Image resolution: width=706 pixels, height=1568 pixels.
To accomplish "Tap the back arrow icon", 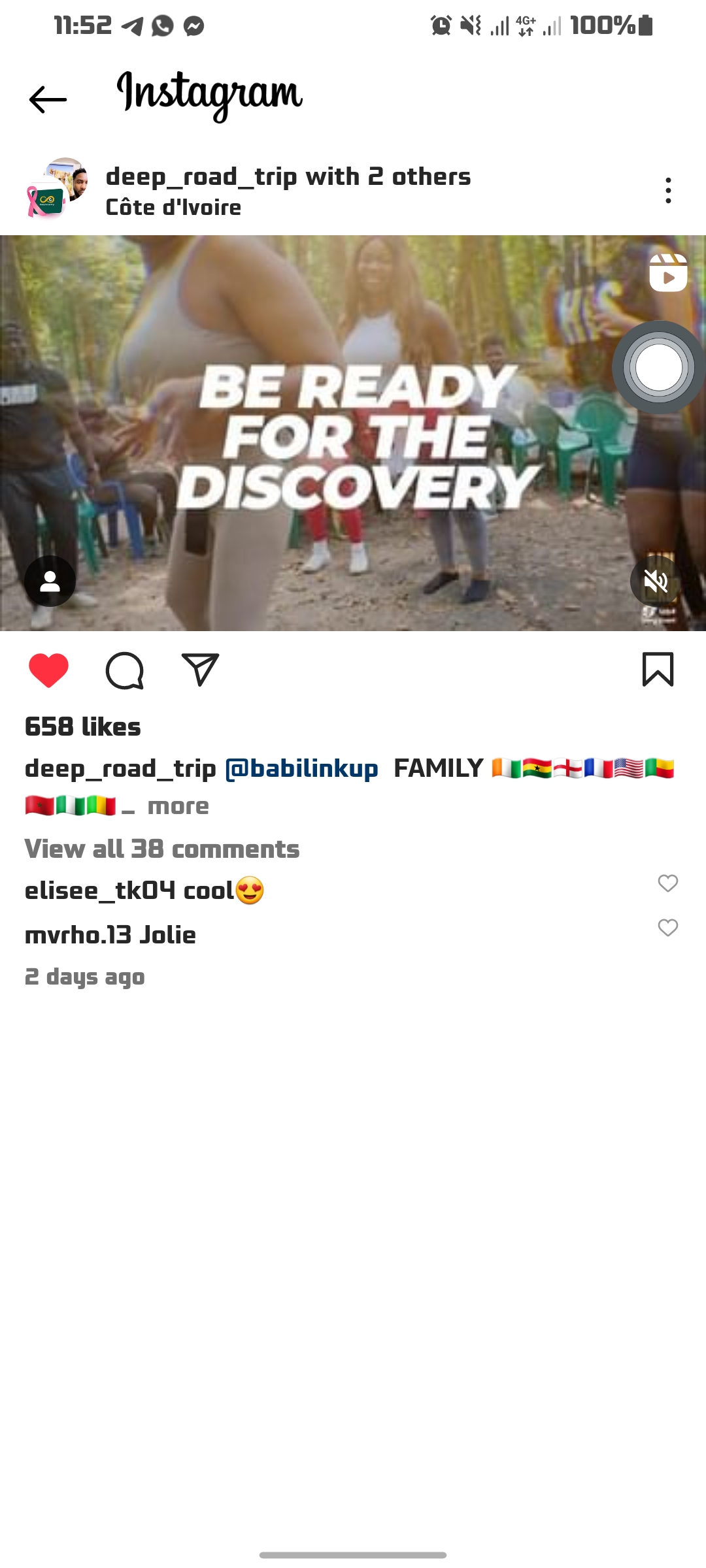I will [x=48, y=99].
